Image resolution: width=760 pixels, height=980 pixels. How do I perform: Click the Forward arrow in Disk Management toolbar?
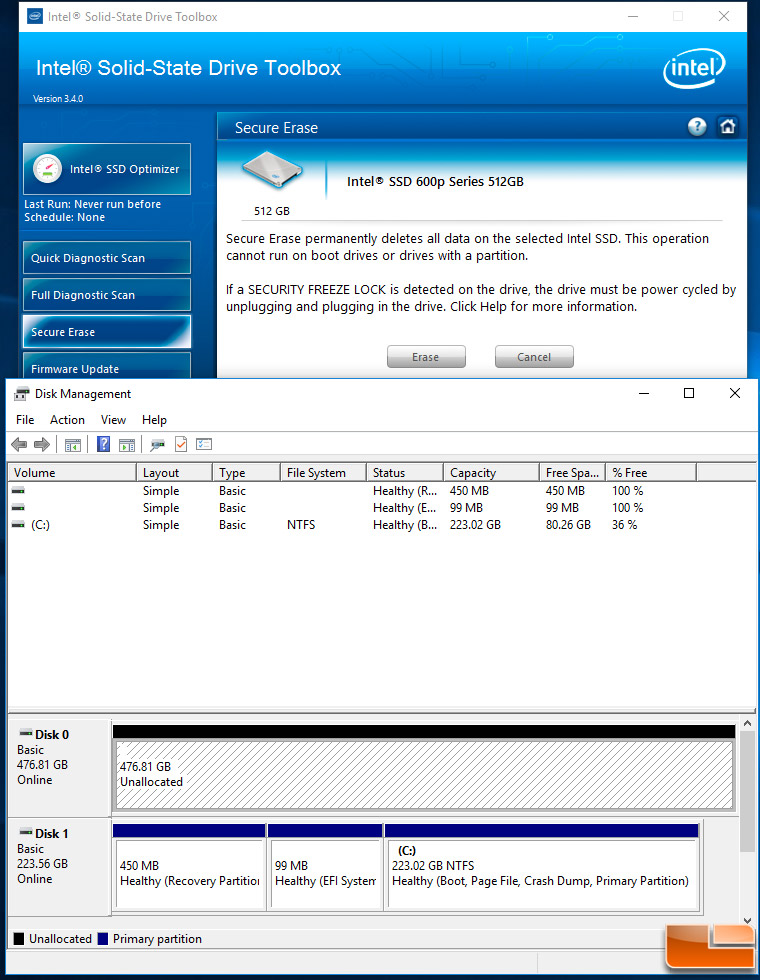coord(42,444)
